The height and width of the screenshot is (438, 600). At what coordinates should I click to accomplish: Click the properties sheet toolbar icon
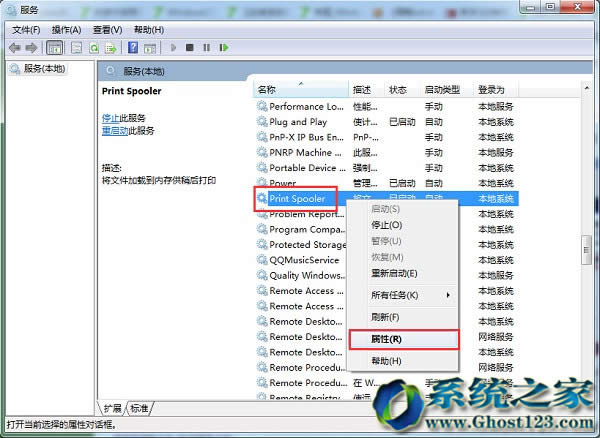point(77,48)
